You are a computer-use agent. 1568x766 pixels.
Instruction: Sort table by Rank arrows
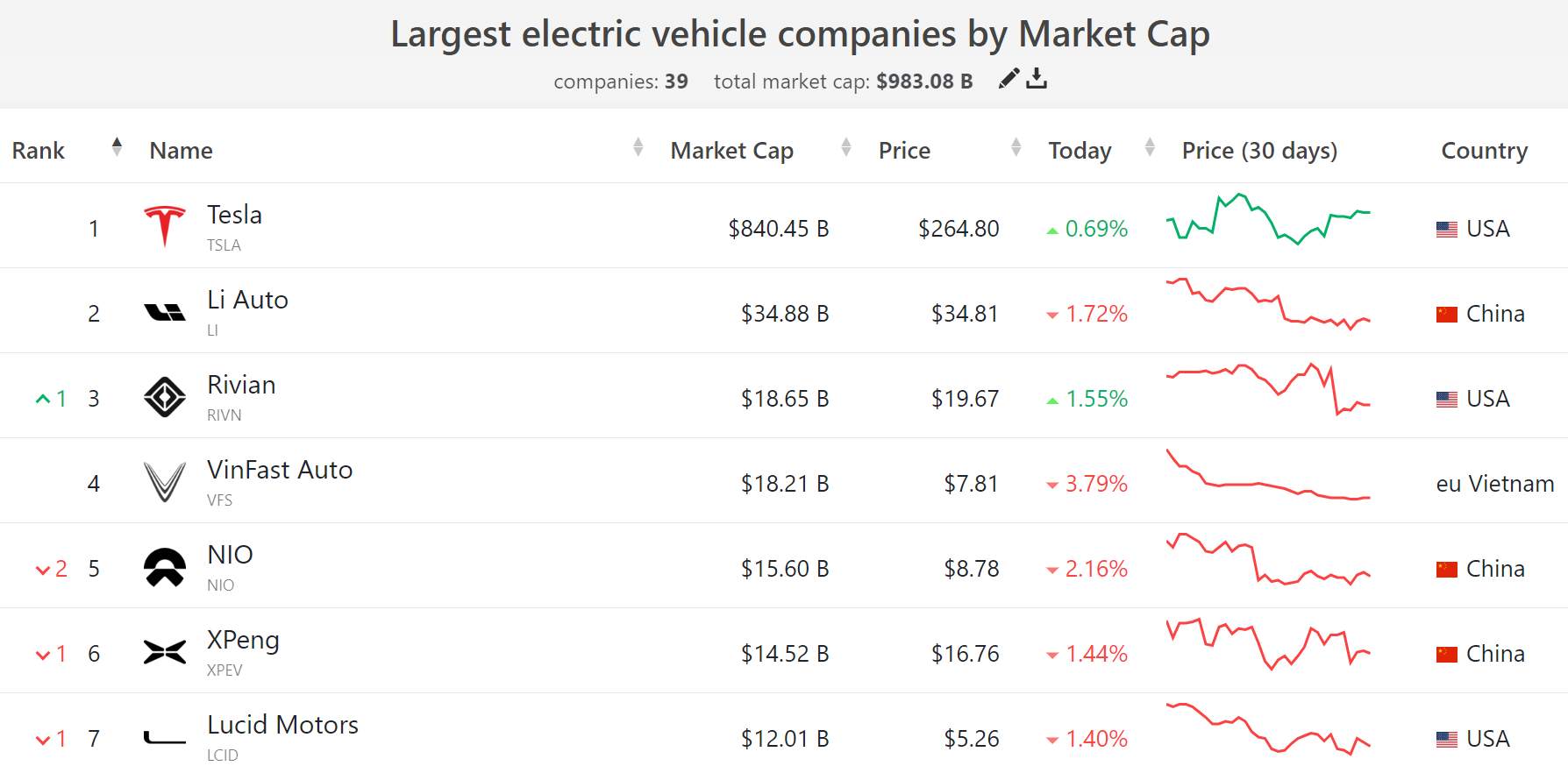[117, 147]
